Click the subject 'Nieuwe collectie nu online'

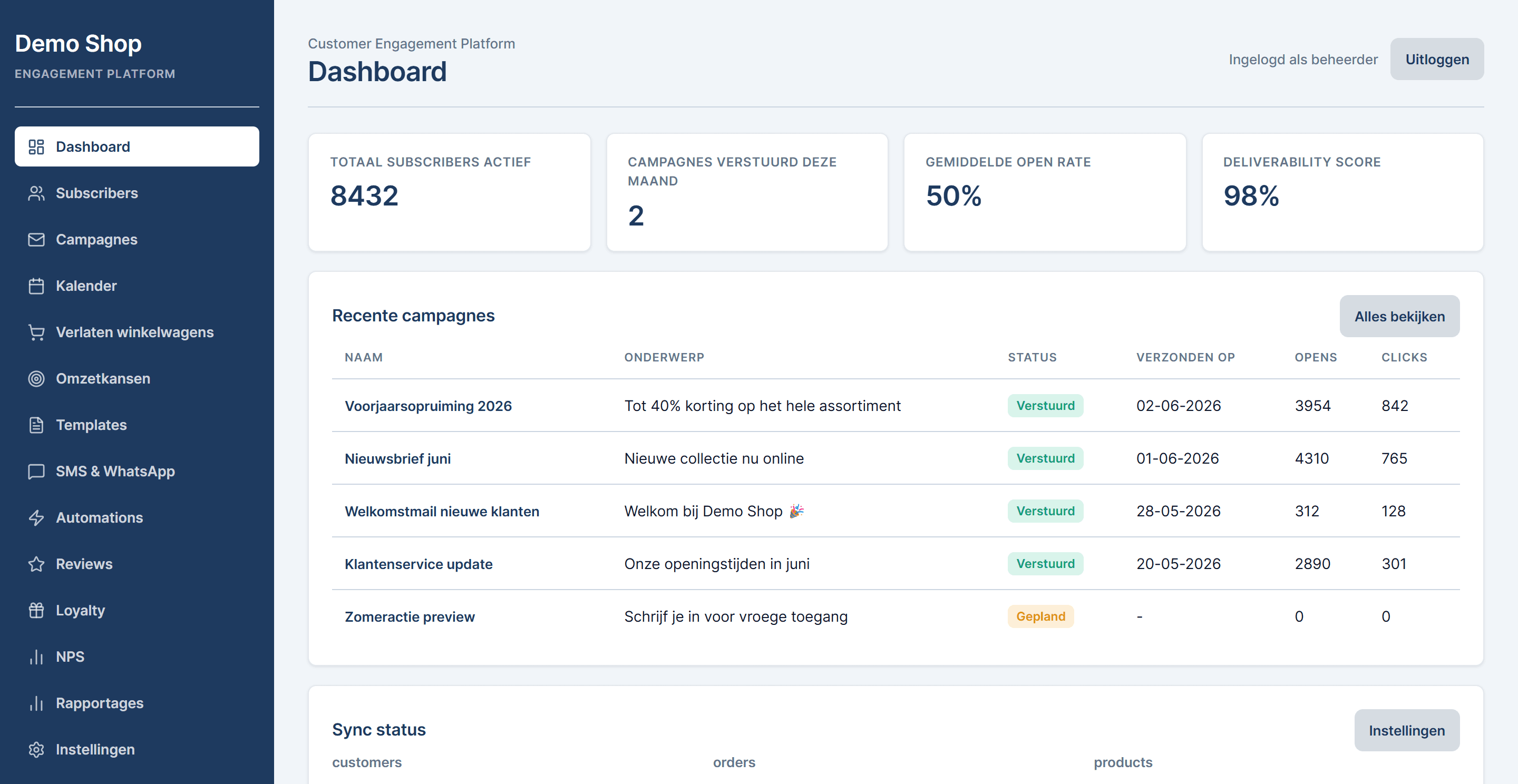point(714,458)
